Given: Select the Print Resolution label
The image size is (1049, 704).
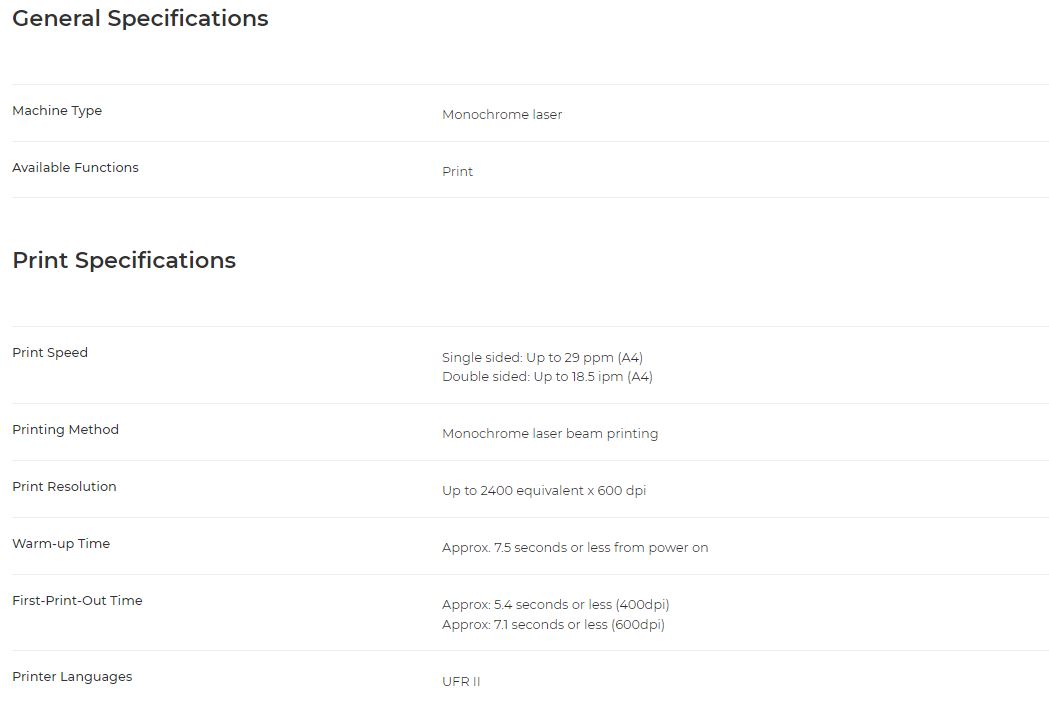Looking at the screenshot, I should (x=64, y=487).
